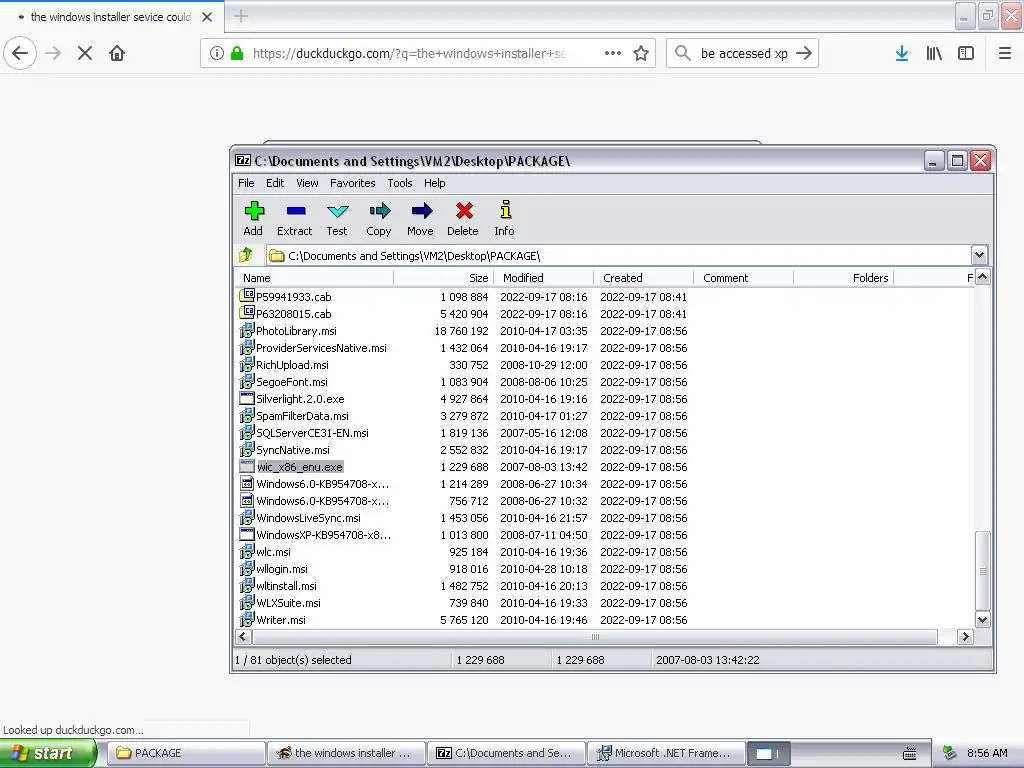Click the system tray clock
This screenshot has height=768, width=1024.
click(x=987, y=753)
